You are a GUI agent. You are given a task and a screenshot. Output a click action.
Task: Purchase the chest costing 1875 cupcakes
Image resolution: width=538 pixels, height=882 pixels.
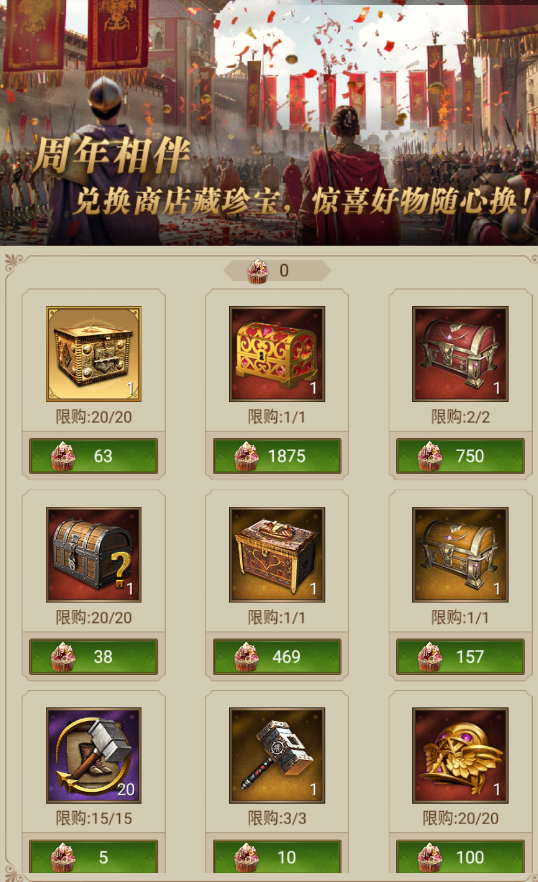(277, 456)
